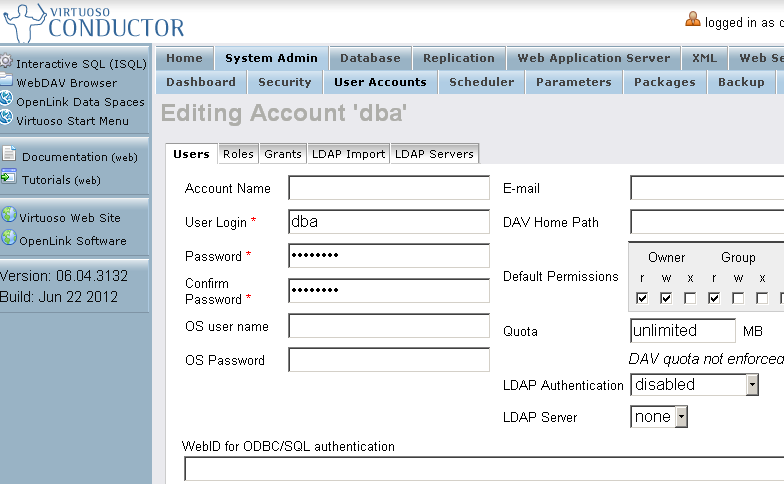Open the LDAP Authentication dropdown
This screenshot has width=784, height=484.
[694, 385]
